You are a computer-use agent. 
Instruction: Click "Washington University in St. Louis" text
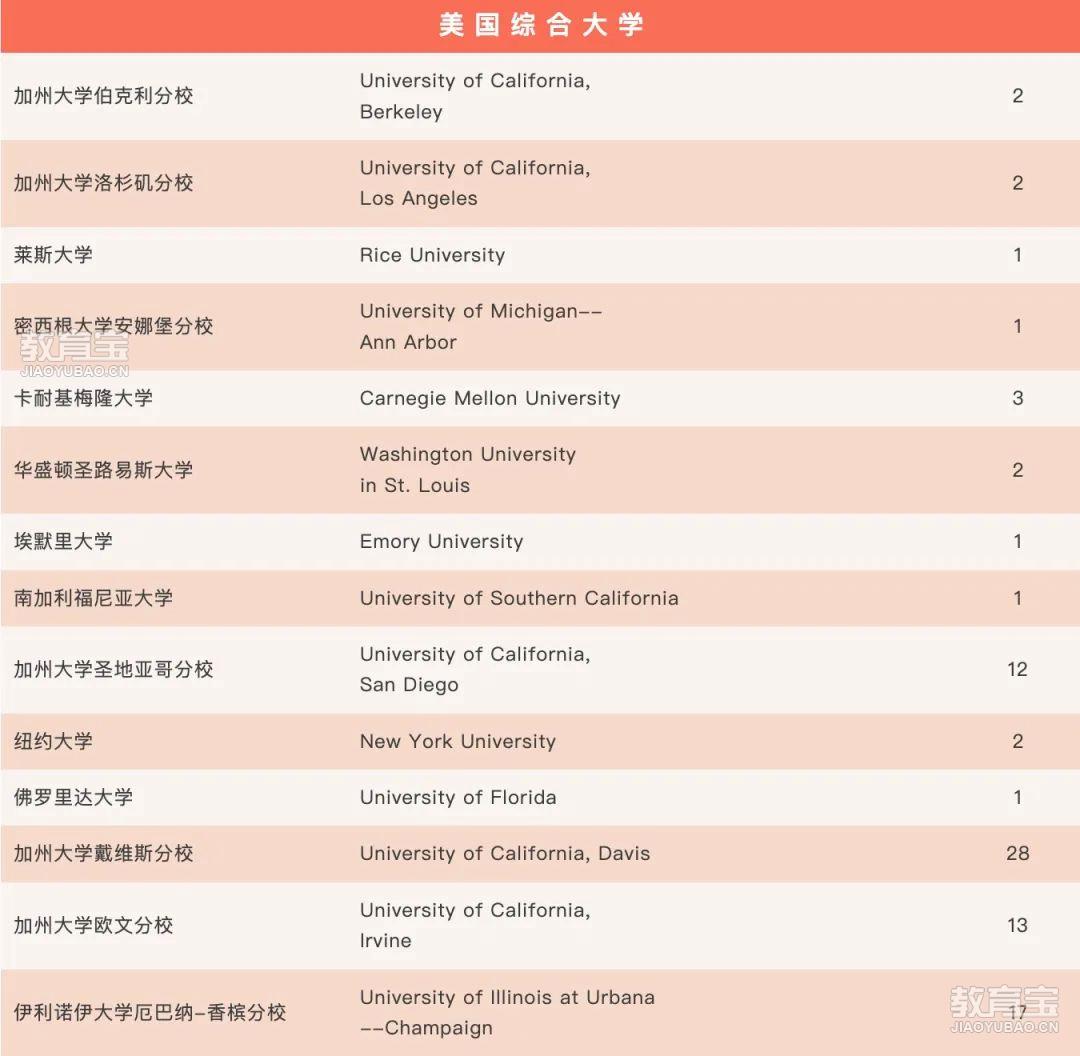pos(468,470)
